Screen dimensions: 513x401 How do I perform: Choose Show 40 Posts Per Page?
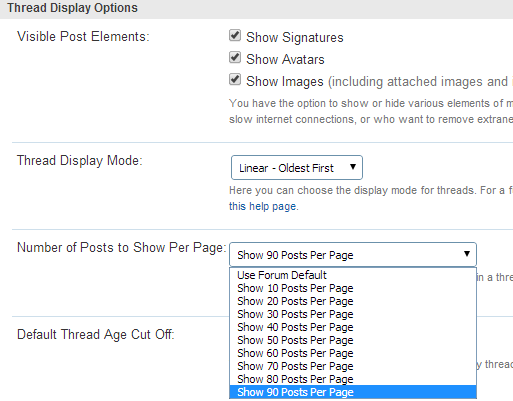[x=353, y=327]
